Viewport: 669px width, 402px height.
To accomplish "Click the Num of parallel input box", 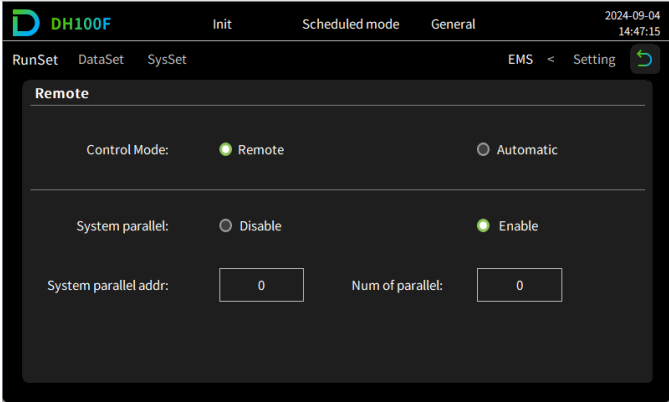I will [x=519, y=285].
